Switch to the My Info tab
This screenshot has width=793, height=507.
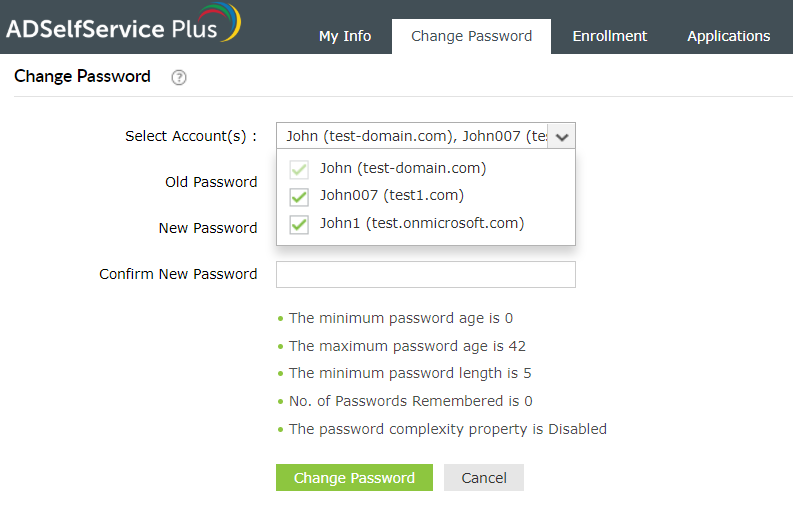pos(345,36)
